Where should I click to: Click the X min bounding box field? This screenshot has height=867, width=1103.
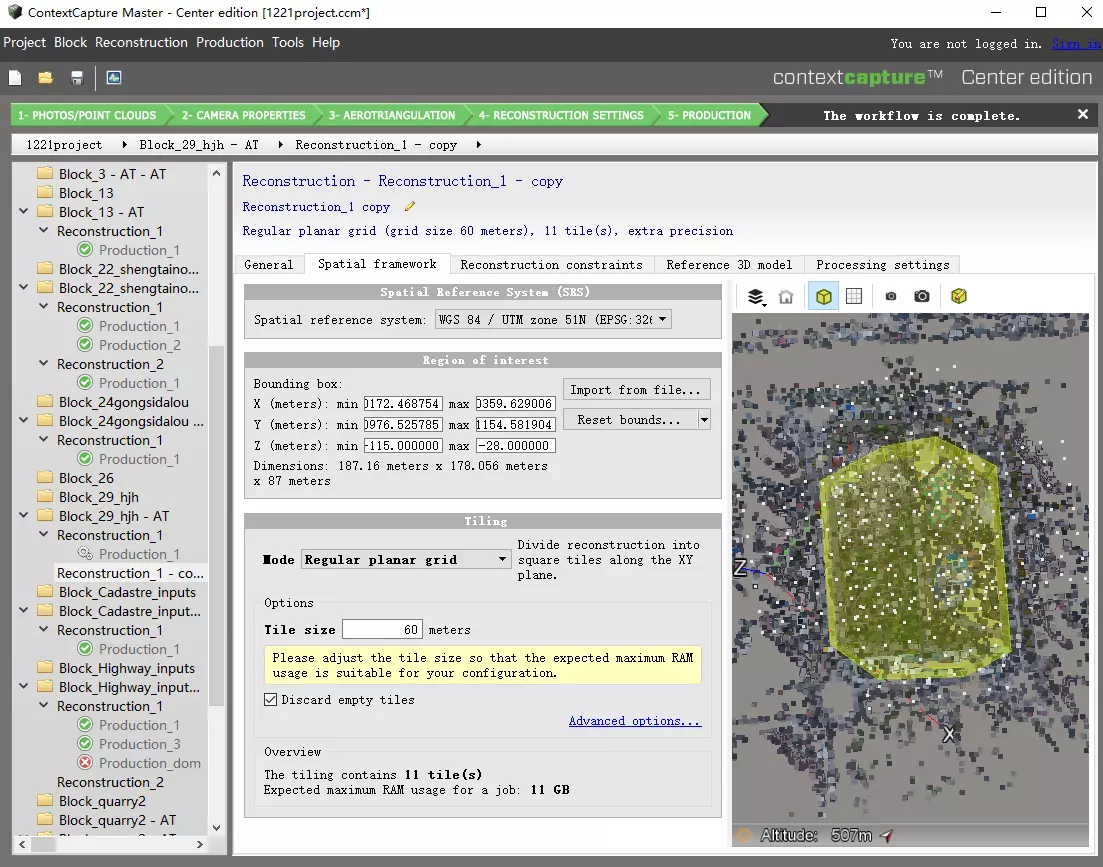(x=403, y=404)
